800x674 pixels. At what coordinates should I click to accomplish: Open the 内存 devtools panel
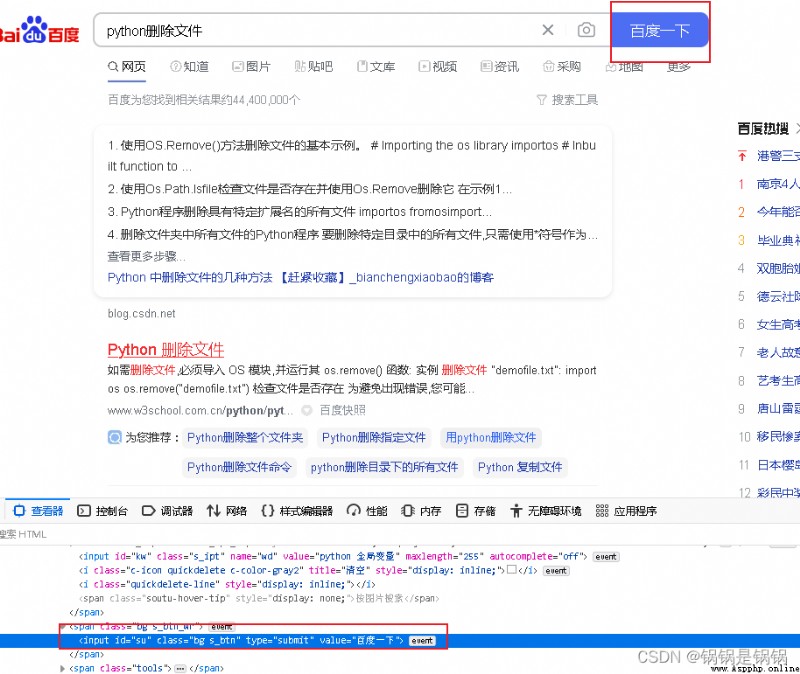(x=421, y=511)
